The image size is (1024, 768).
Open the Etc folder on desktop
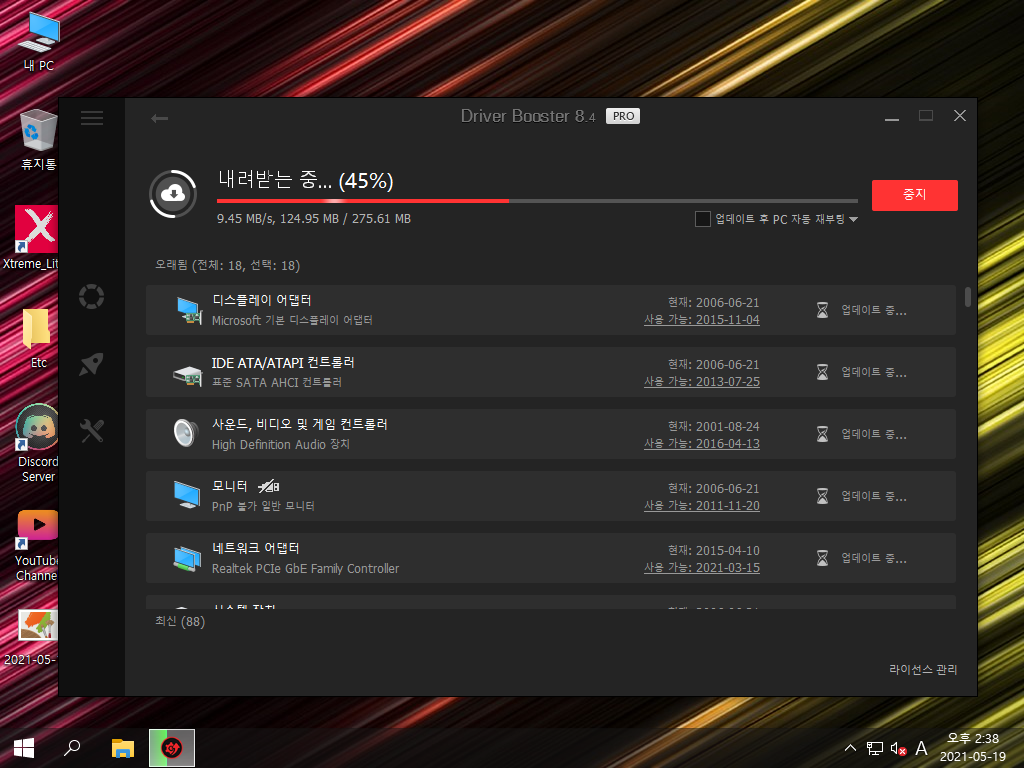(38, 338)
